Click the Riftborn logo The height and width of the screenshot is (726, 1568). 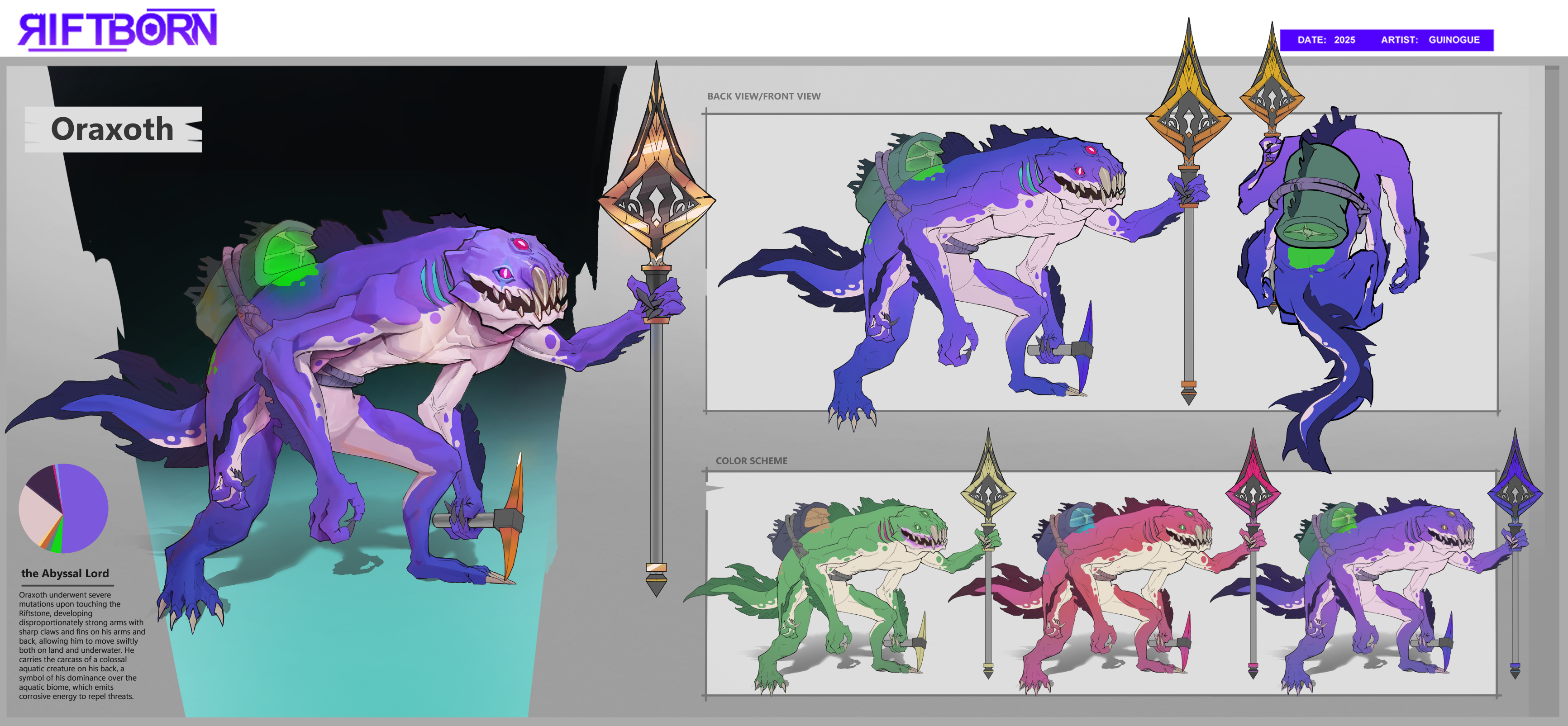pos(117,29)
